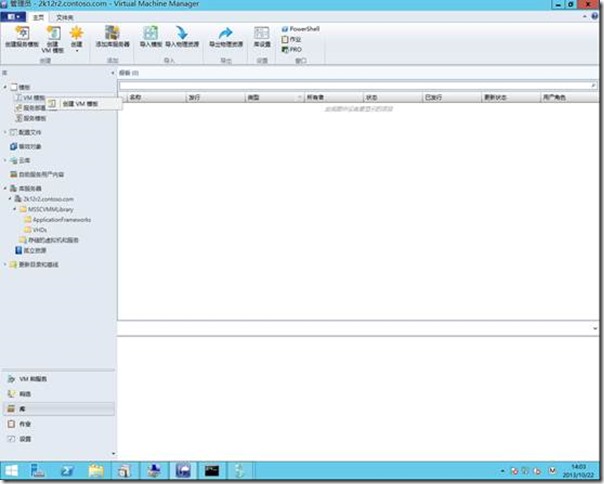Open Server Manager from the taskbar
The width and height of the screenshot is (604, 484).
[x=38, y=471]
